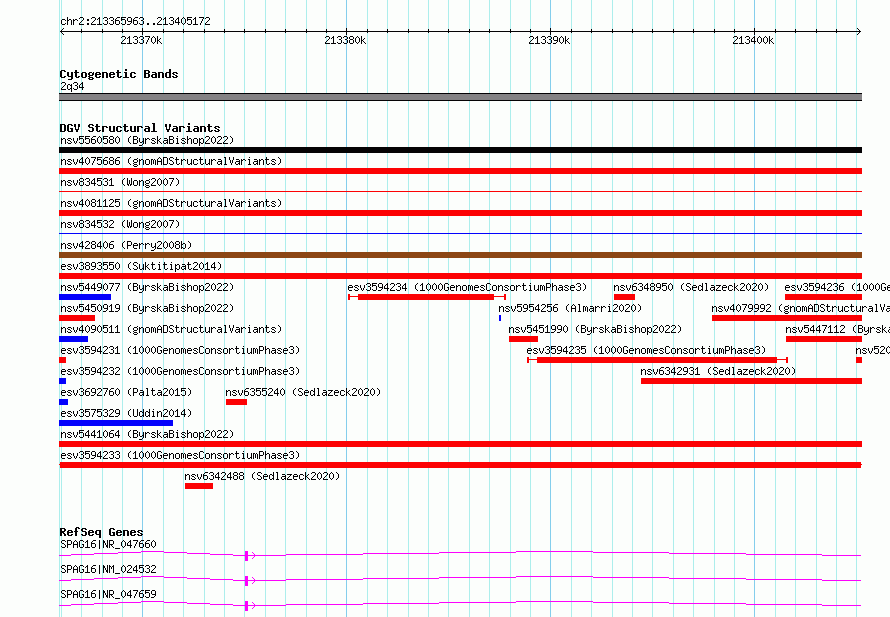890x617 pixels.
Task: Open the nsv4081125 (gnomADStructuralVariants) variant label
Action: 171,203
